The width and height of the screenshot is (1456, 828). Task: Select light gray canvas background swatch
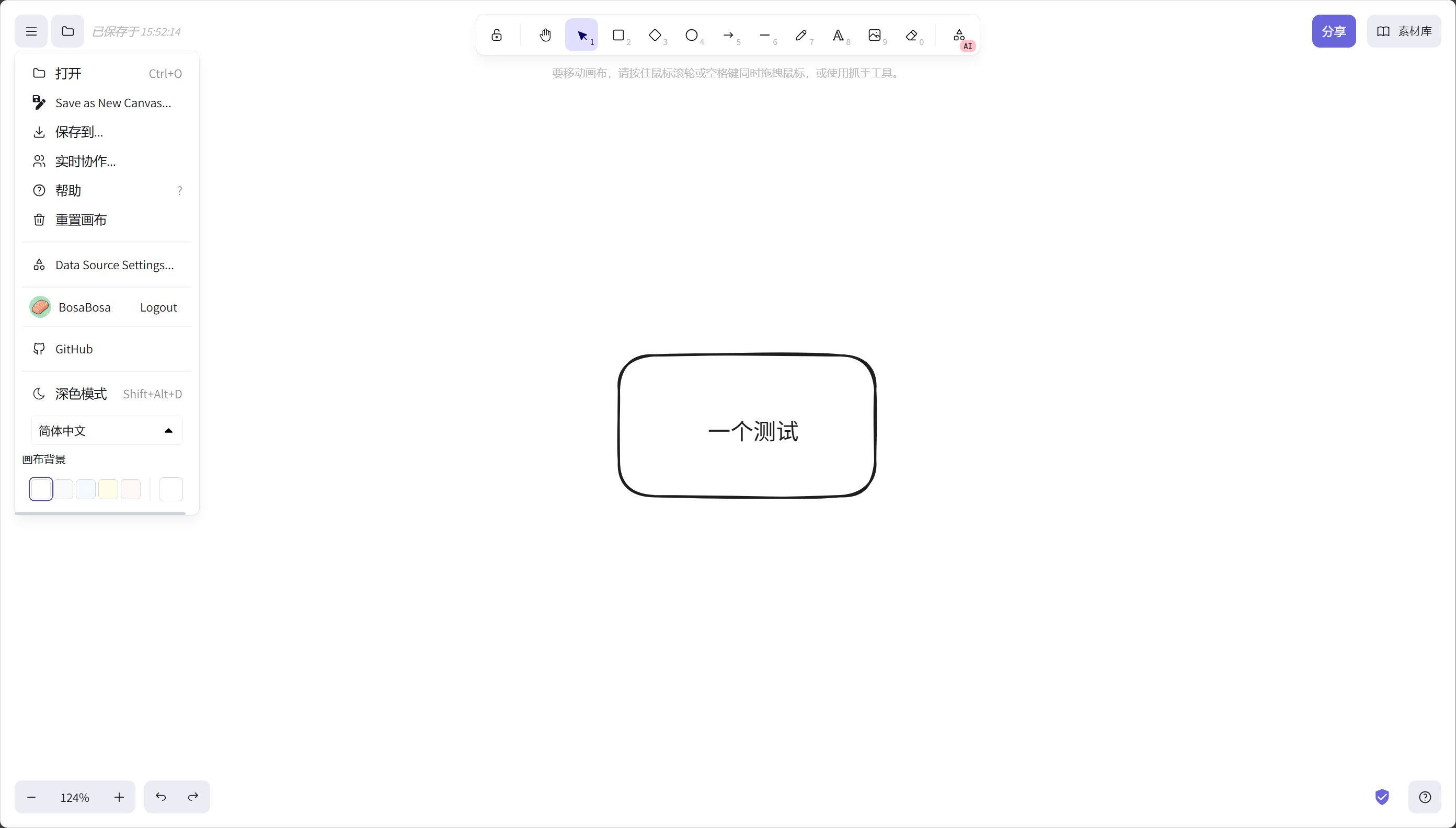pyautogui.click(x=63, y=489)
